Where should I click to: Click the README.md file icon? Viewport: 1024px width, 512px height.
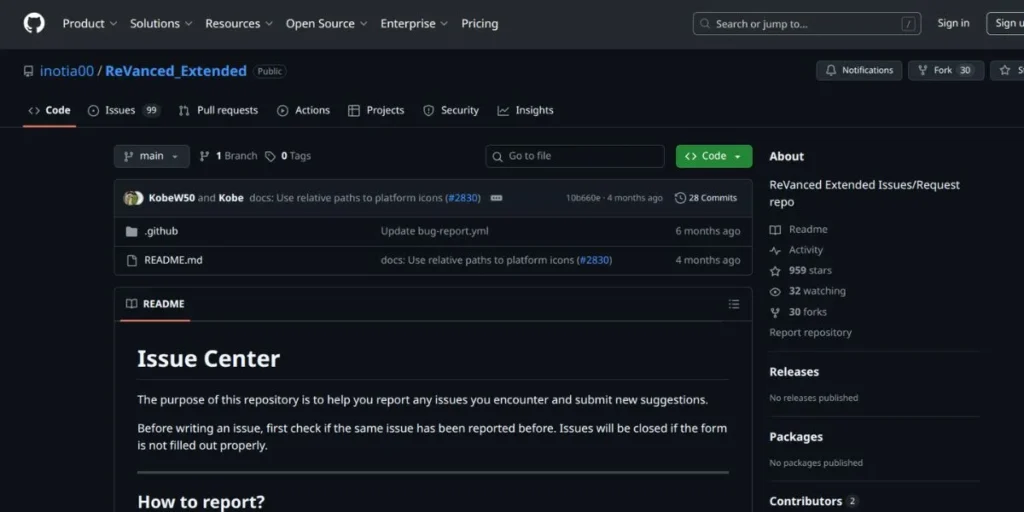(x=132, y=260)
